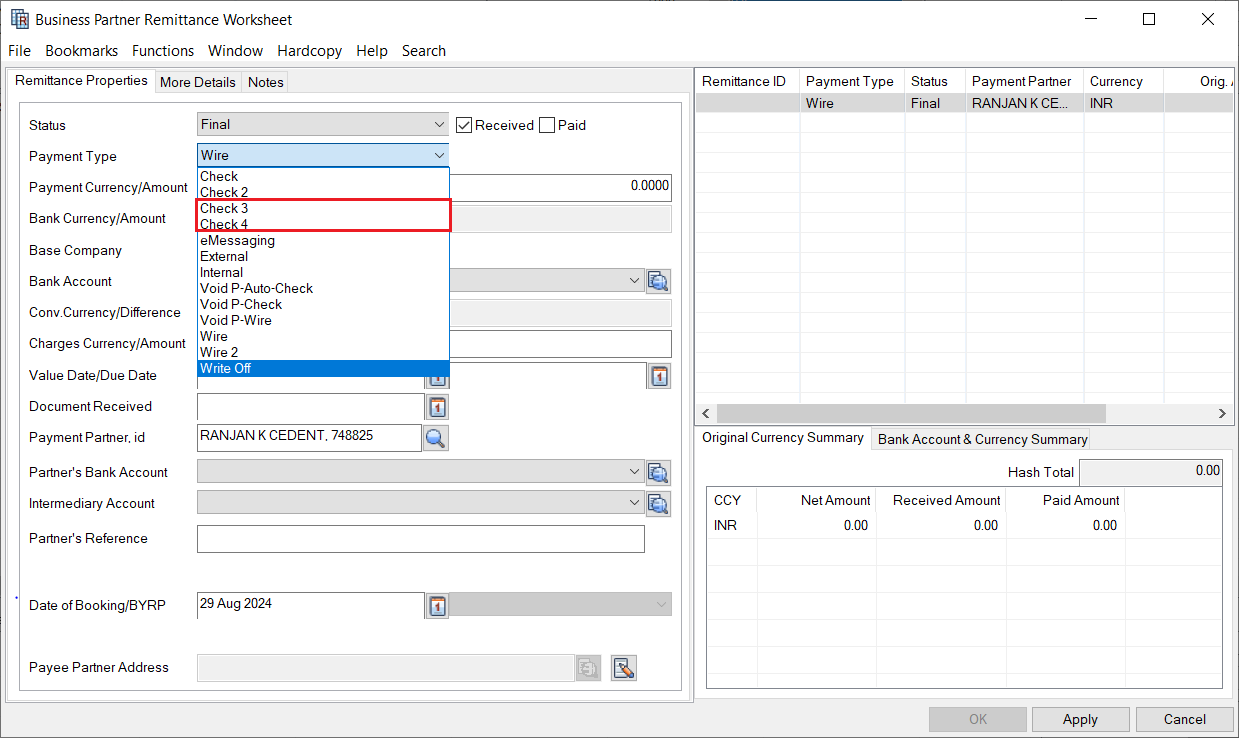Select Void P-Check from the payment type list
The width and height of the screenshot is (1239, 738).
click(x=241, y=304)
